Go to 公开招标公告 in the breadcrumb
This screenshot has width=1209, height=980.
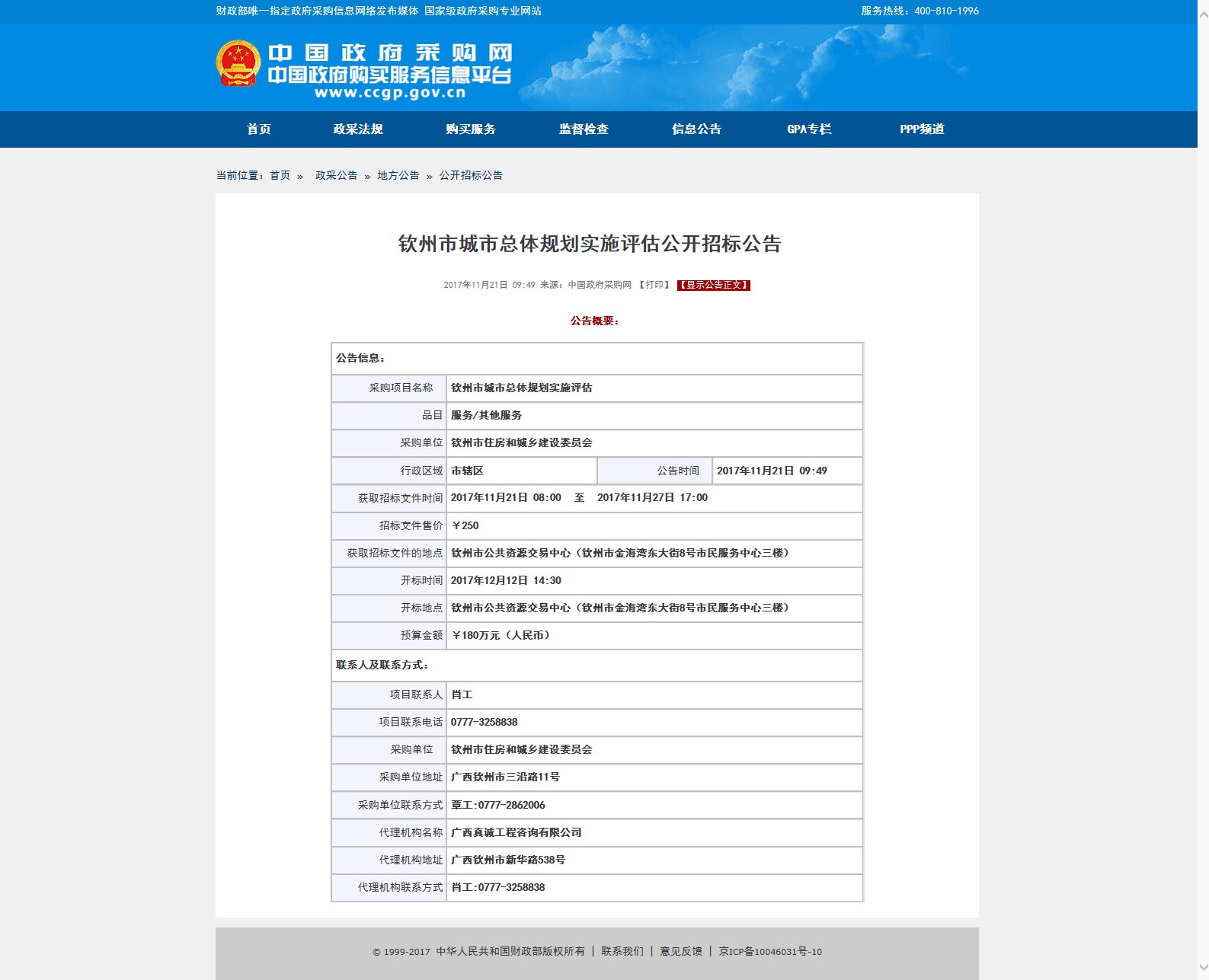471,175
